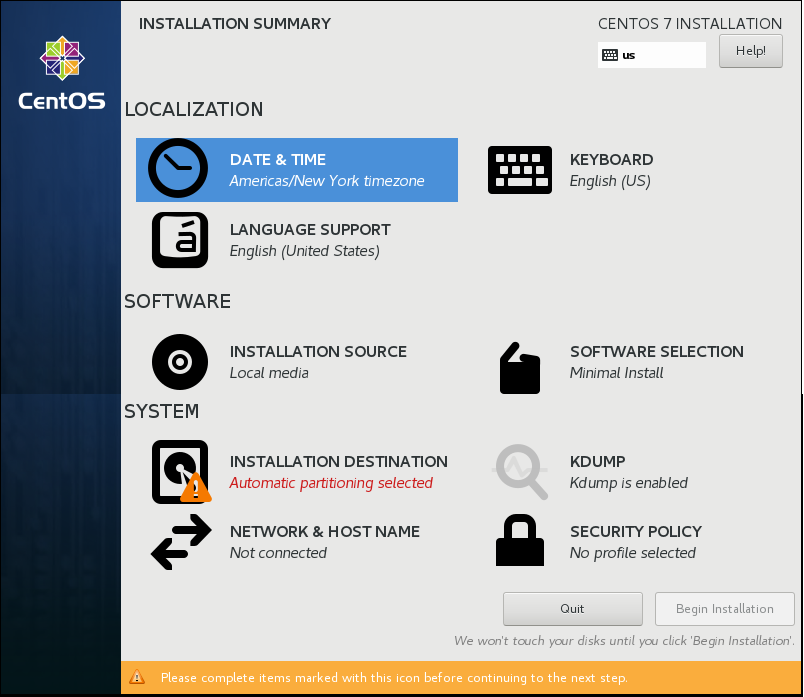Click 'Minimal Install' status text
The height and width of the screenshot is (697, 804).
pos(617,373)
